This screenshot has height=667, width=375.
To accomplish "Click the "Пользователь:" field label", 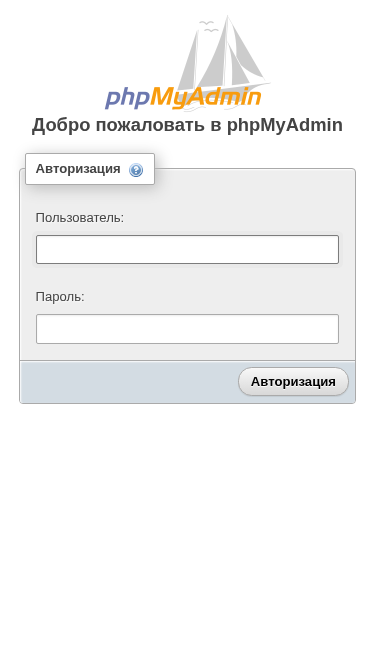I will tap(80, 218).
